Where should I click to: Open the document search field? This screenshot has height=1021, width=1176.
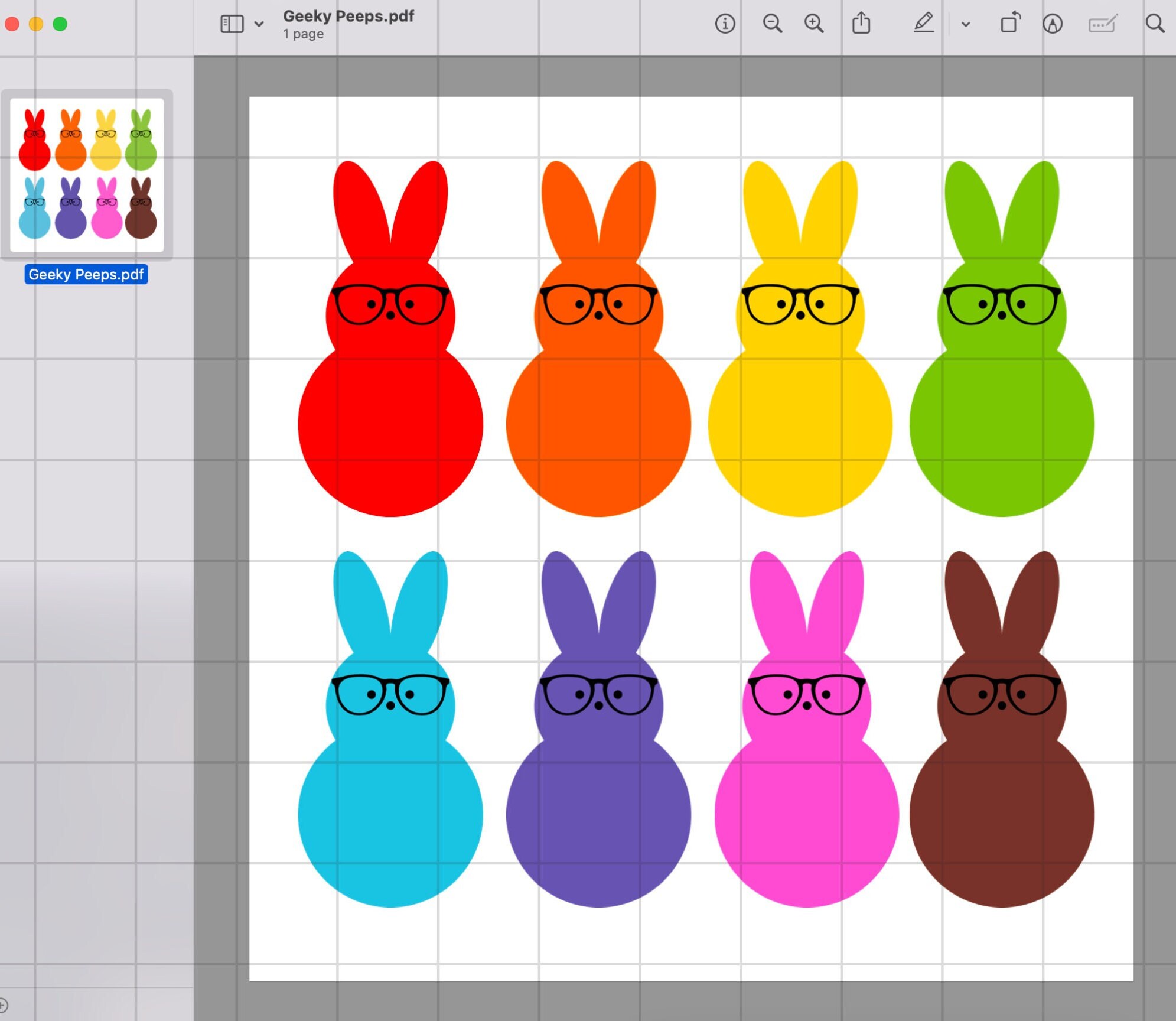coord(1155,24)
